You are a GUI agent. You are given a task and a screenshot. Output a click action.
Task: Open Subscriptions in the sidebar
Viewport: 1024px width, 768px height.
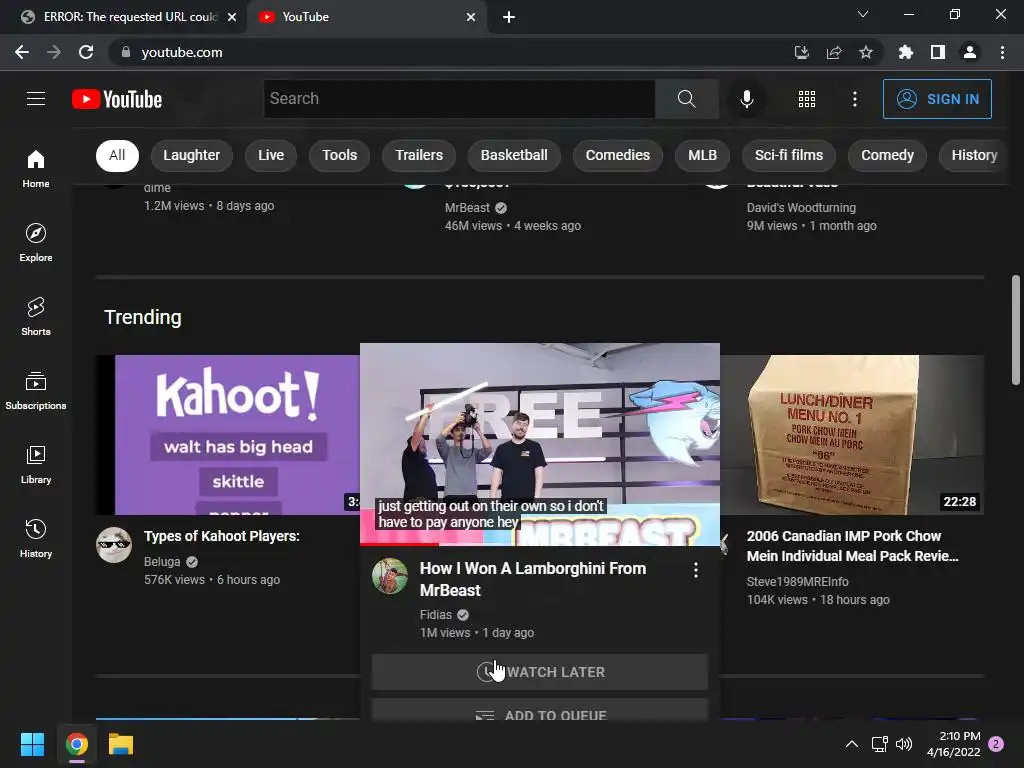click(x=36, y=390)
